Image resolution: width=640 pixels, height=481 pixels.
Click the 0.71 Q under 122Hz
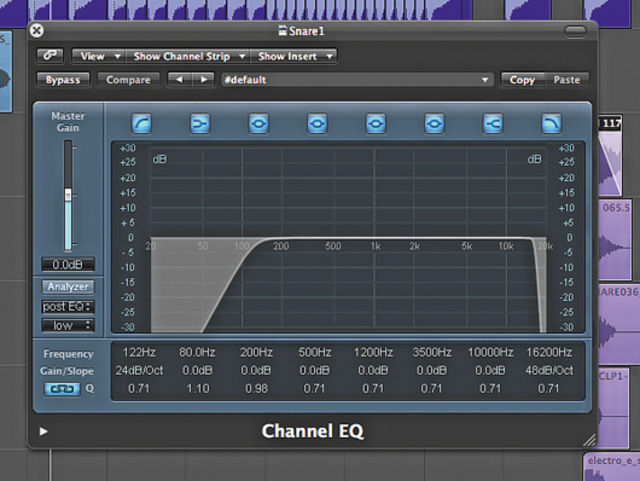(139, 388)
